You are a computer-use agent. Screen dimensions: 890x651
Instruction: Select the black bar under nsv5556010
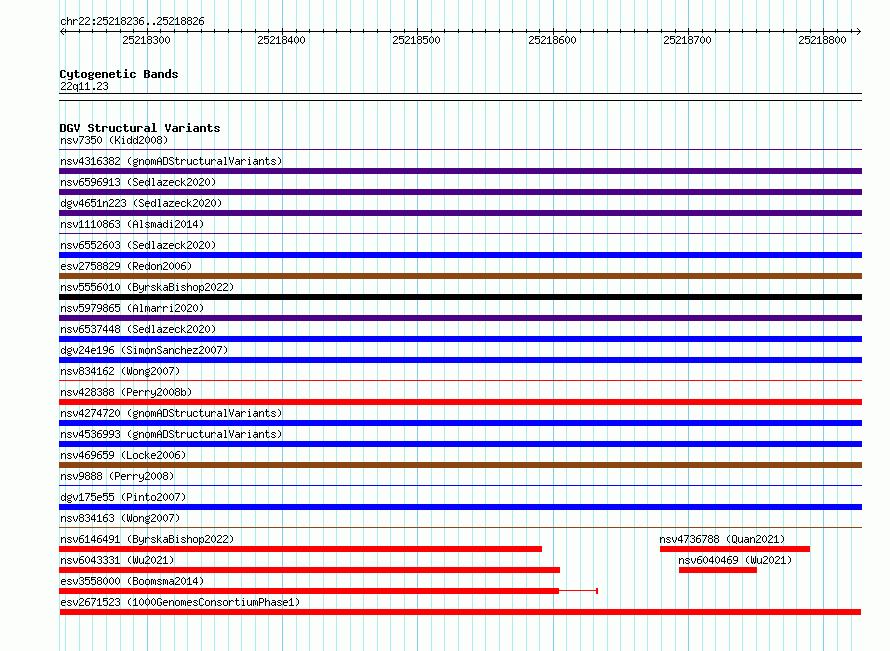pyautogui.click(x=460, y=297)
